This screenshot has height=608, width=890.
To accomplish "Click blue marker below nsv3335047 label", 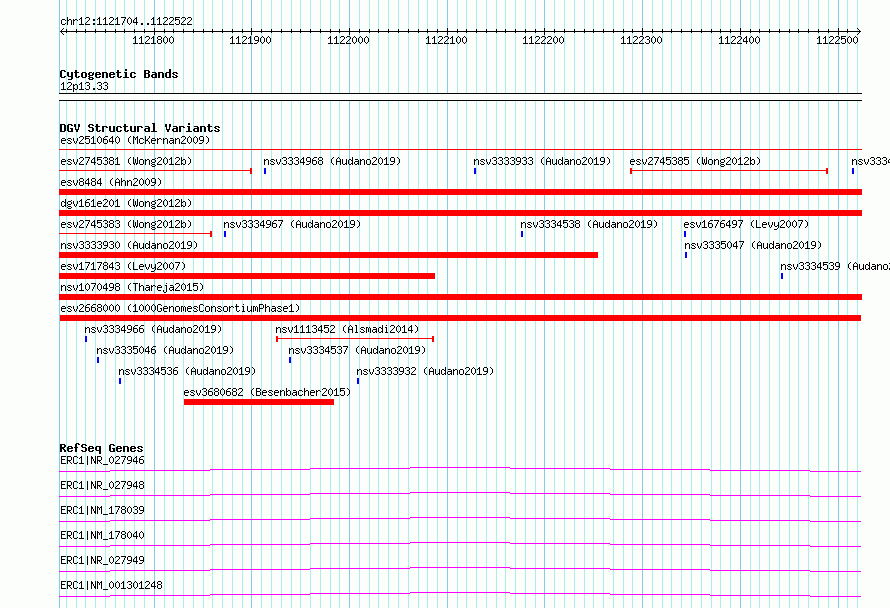I will click(686, 255).
